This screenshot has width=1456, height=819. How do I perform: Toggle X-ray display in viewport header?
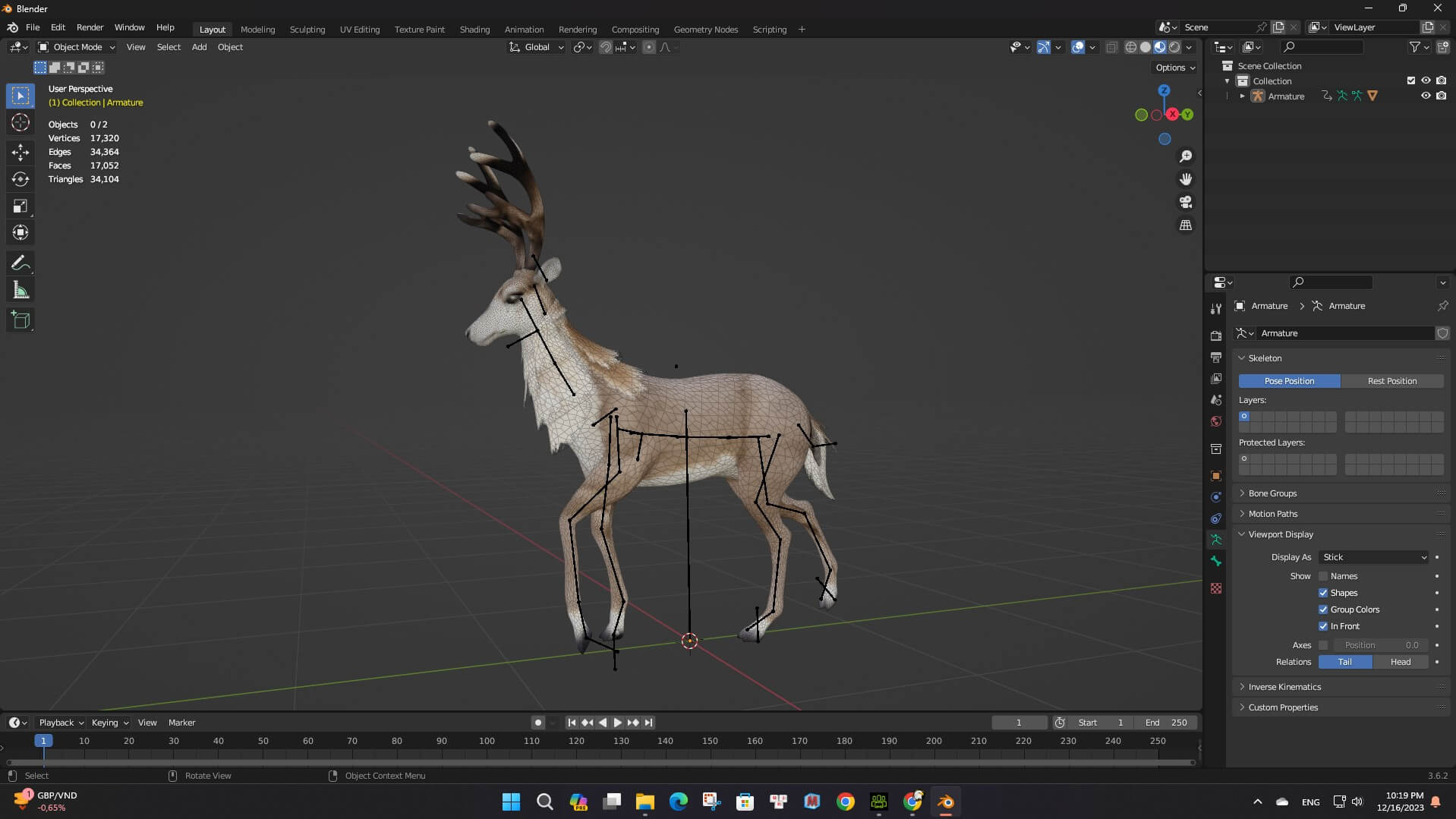pos(1111,47)
